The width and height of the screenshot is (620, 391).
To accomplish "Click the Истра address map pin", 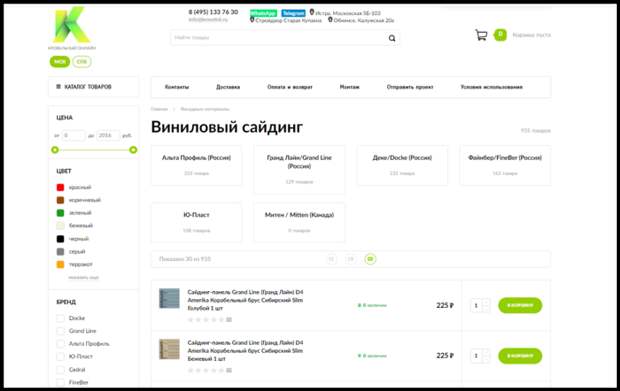I will pyautogui.click(x=312, y=13).
